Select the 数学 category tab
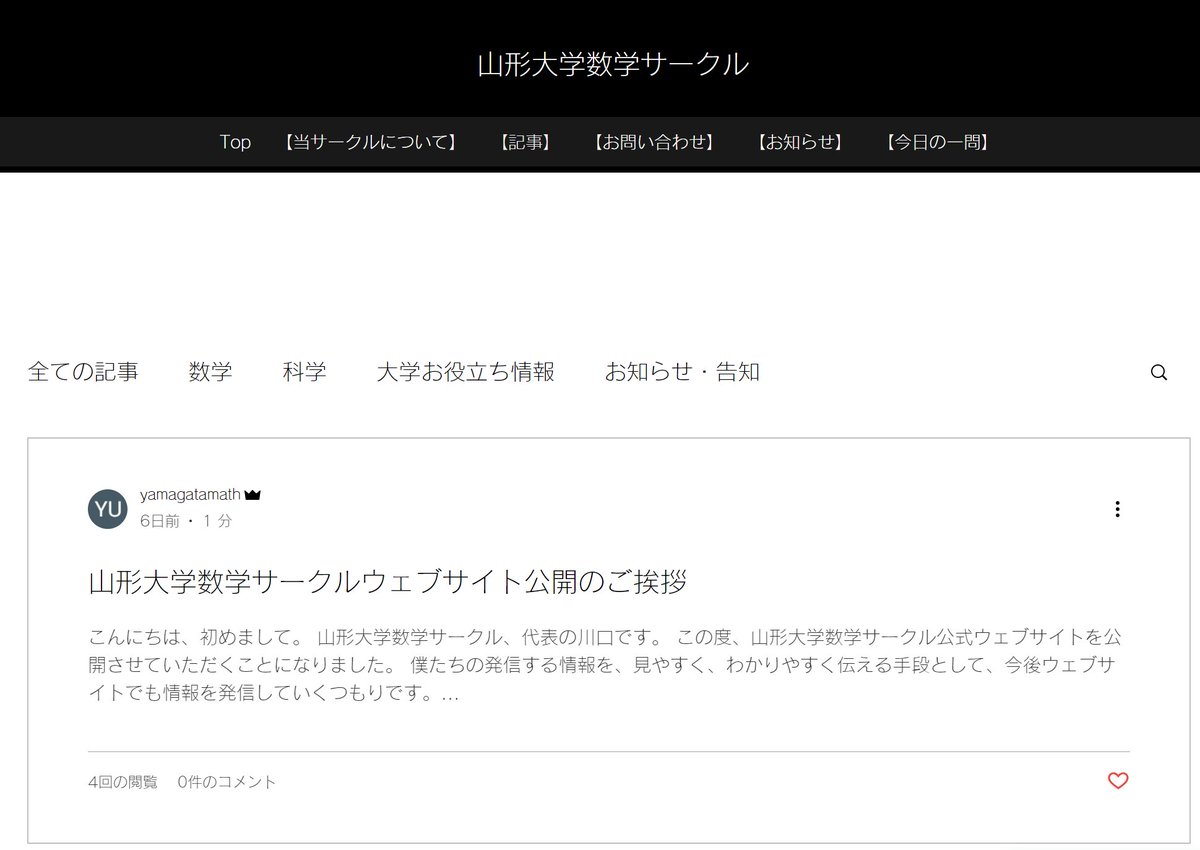This screenshot has height=850, width=1200. click(210, 372)
